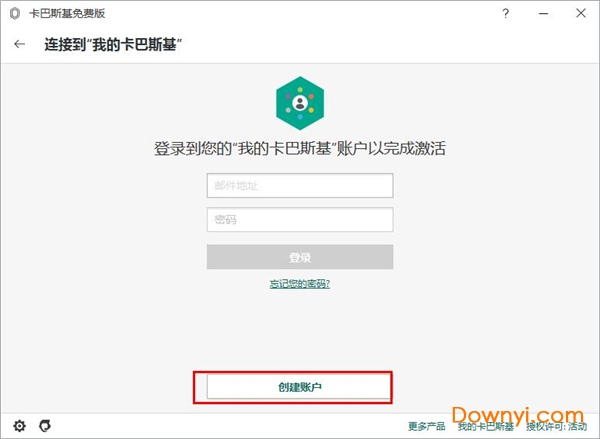Open settings via the gear icon
Image resolution: width=600 pixels, height=439 pixels.
click(20, 426)
